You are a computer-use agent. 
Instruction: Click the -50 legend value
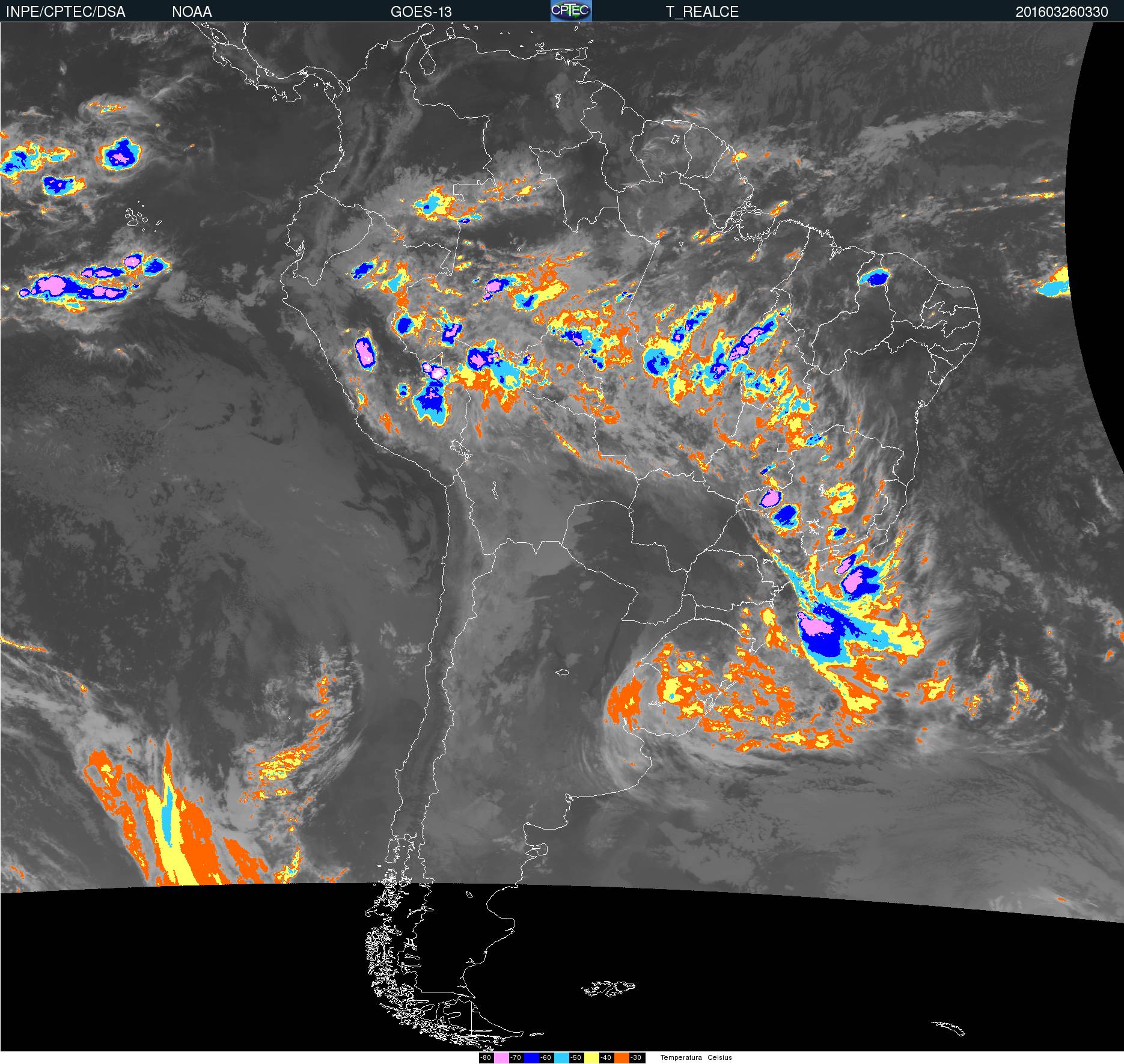coord(576,1057)
